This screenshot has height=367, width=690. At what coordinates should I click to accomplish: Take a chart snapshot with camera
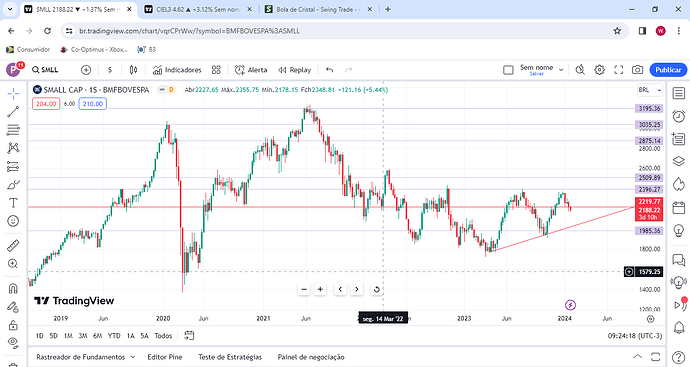pos(637,70)
